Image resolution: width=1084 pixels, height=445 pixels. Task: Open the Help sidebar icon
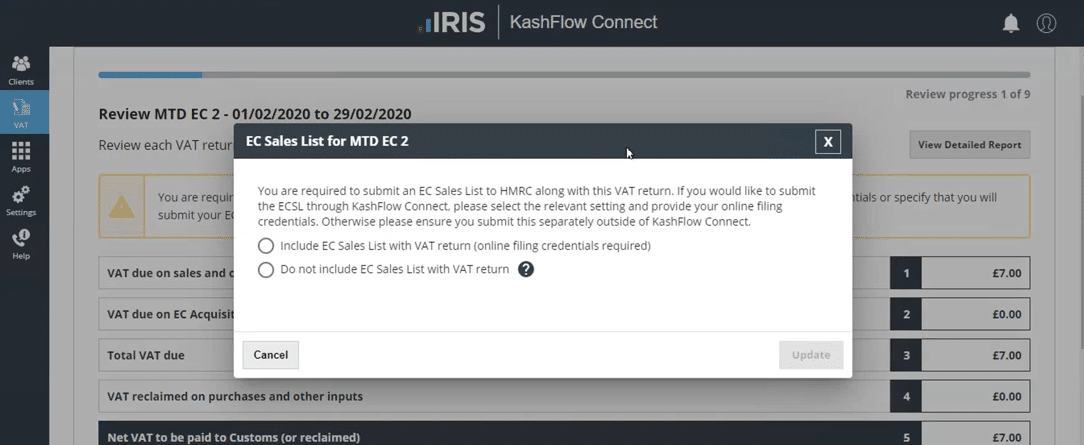pos(20,242)
